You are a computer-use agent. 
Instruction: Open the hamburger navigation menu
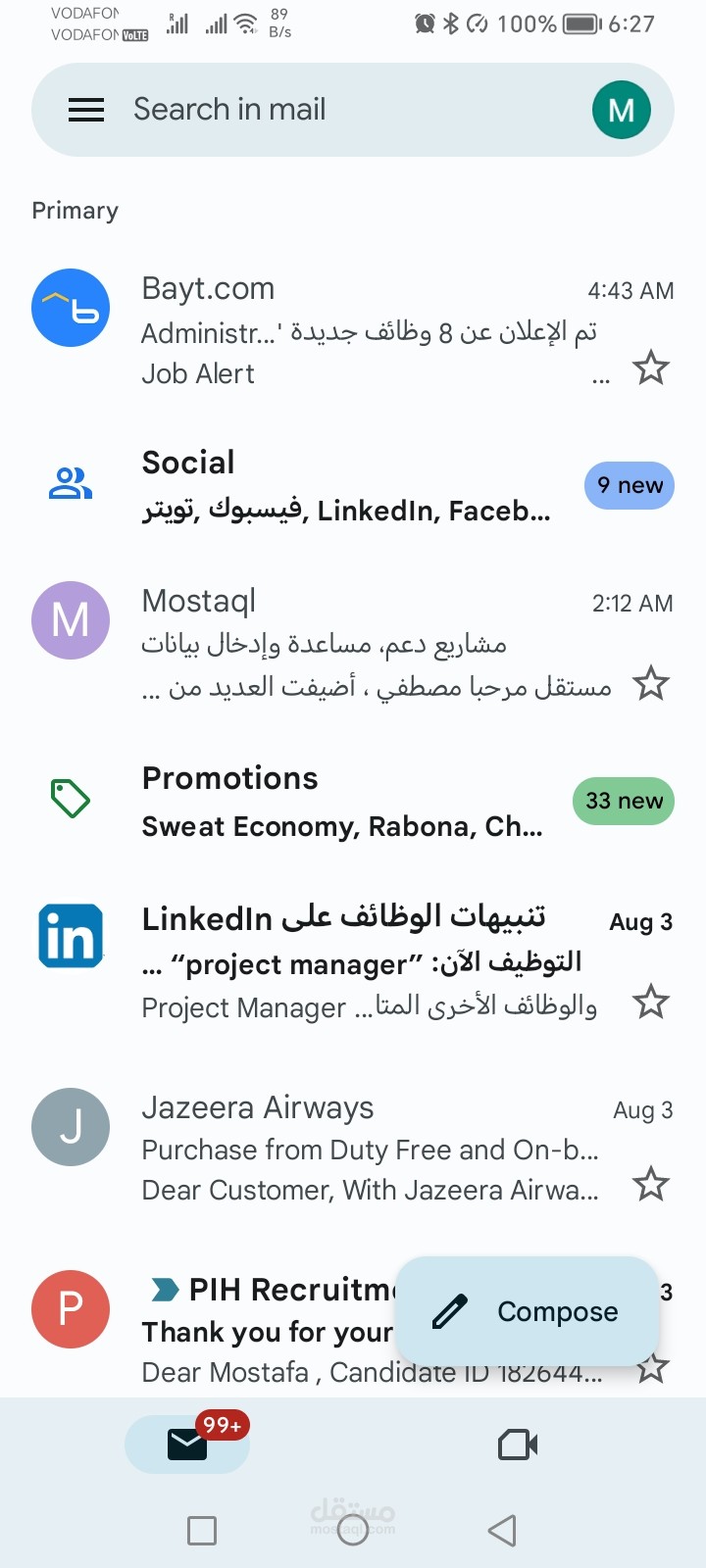click(x=86, y=110)
